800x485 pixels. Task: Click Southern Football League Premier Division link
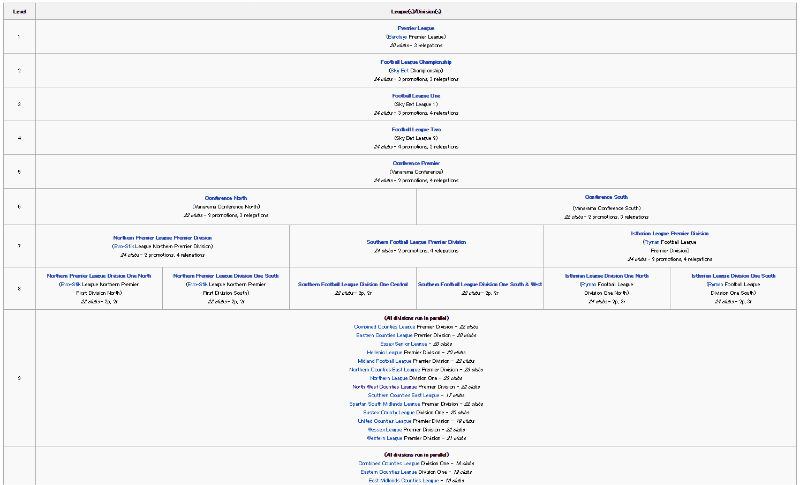pos(416,242)
